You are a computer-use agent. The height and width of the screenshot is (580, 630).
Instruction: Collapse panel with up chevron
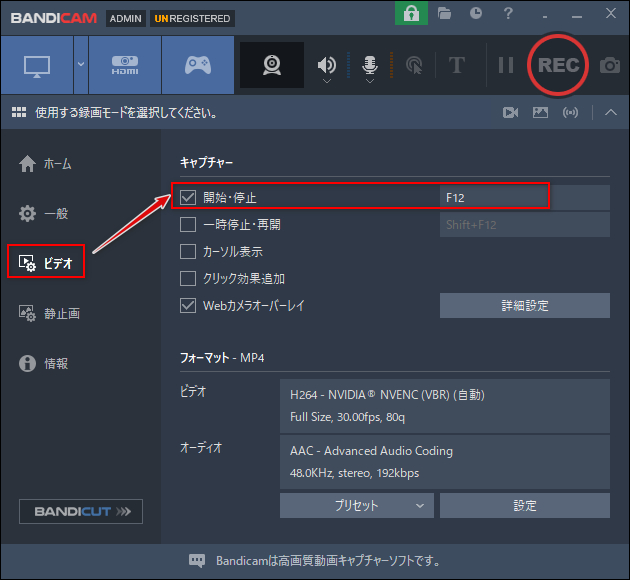pos(611,112)
